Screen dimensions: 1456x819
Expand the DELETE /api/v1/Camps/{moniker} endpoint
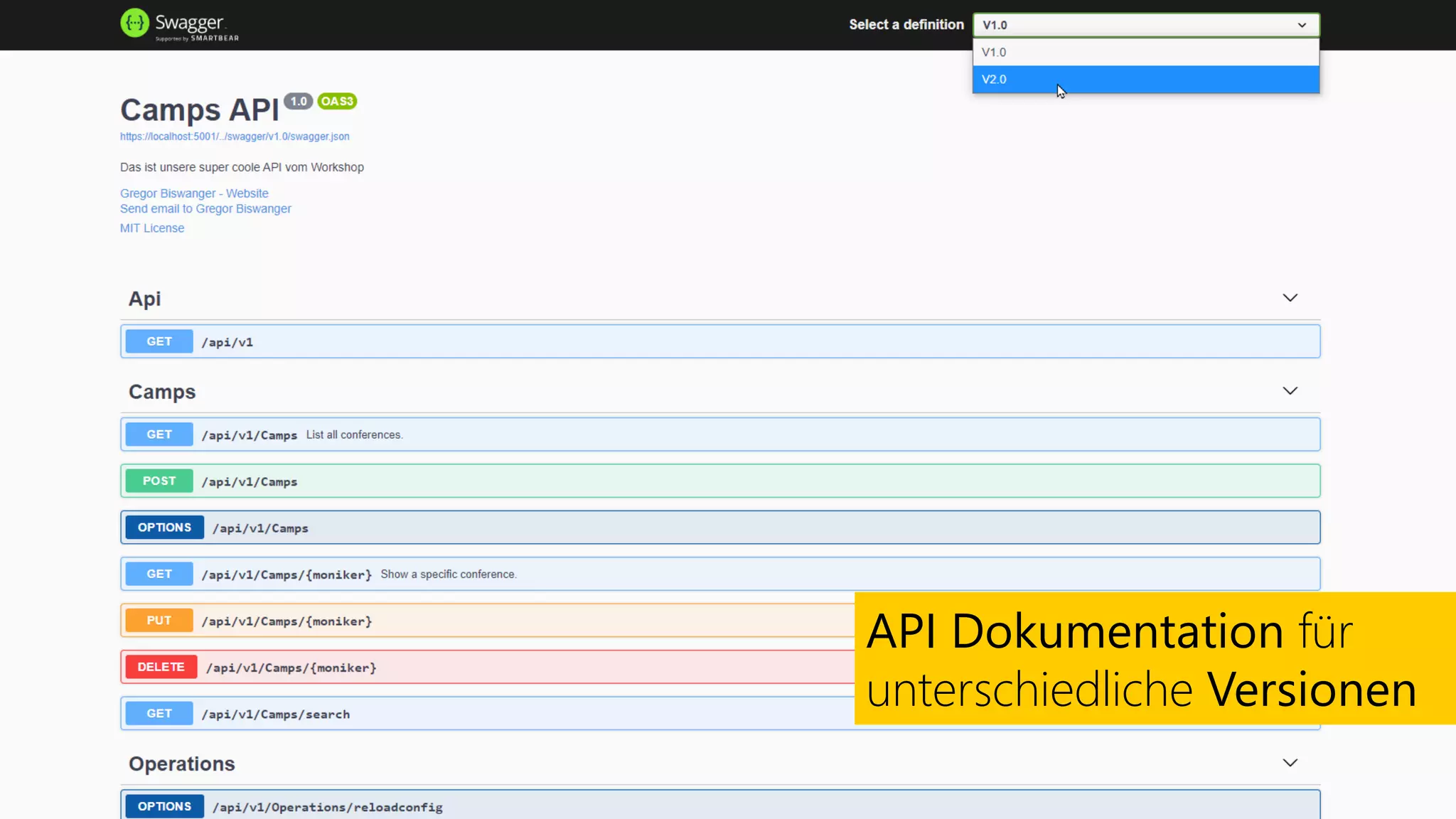click(488, 667)
